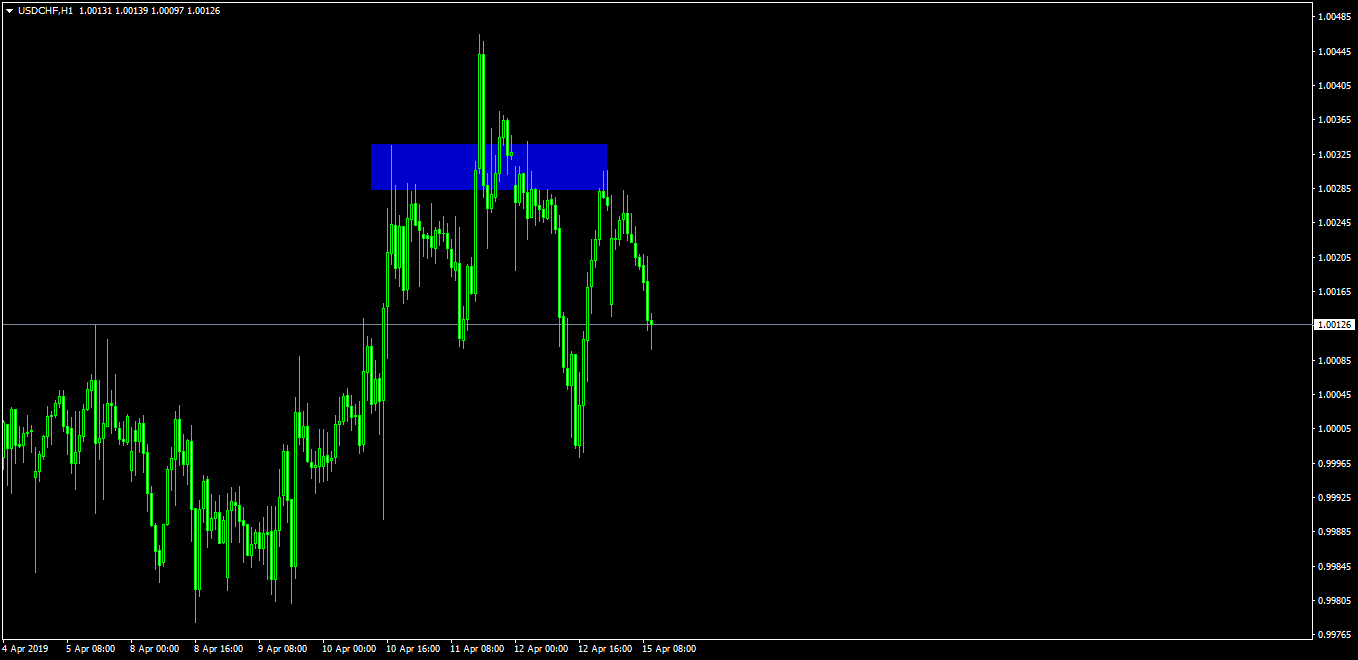
Task: Click price axis label 1.00005
Action: point(1334,429)
